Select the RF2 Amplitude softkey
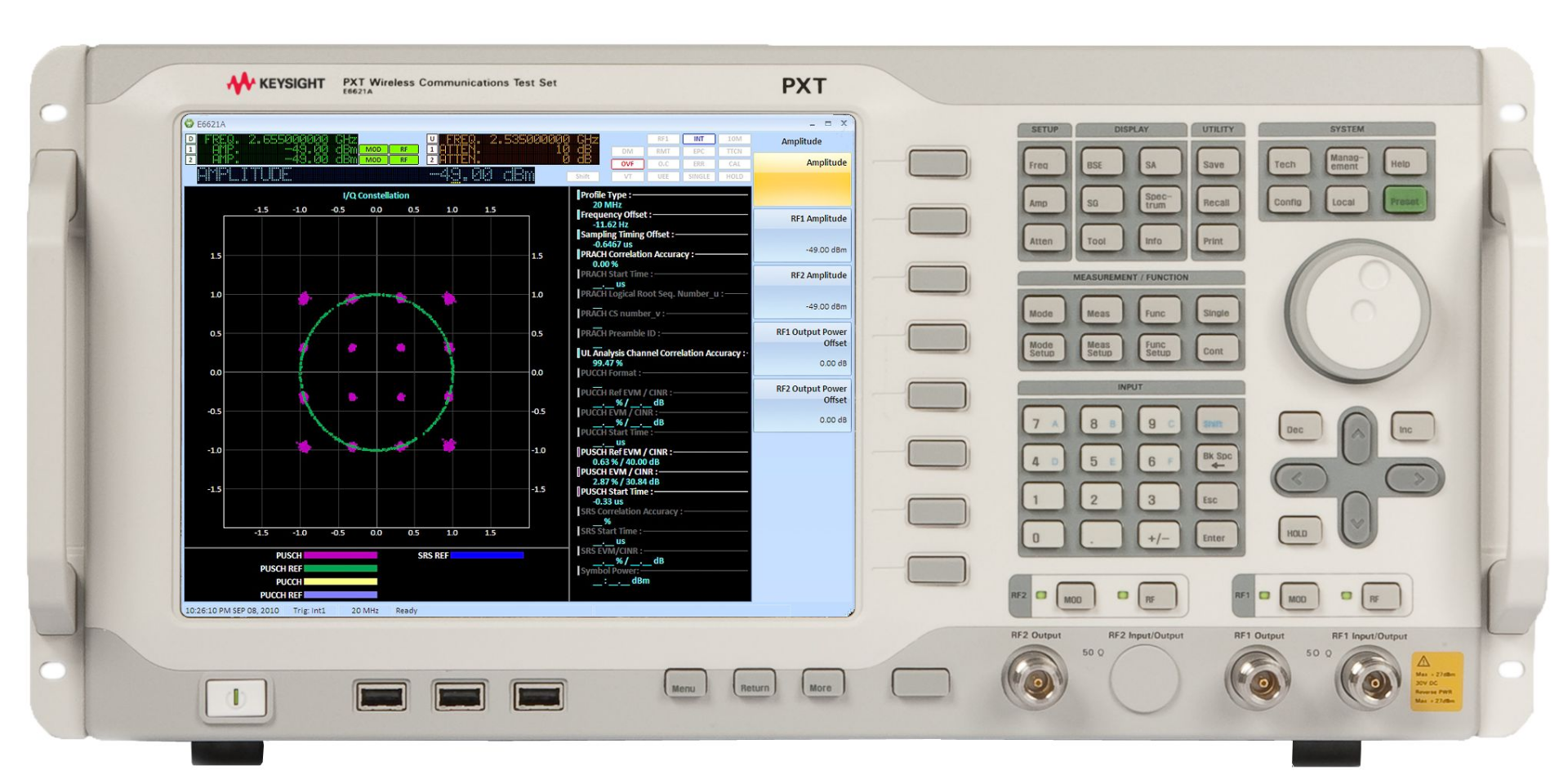The image size is (1568, 784). pos(802,292)
